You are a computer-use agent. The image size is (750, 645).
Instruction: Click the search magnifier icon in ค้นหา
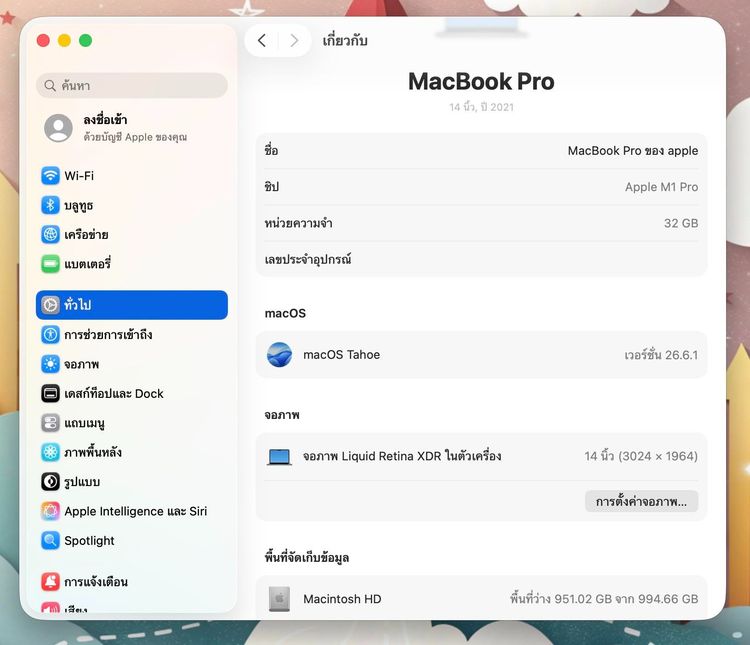click(x=50, y=86)
